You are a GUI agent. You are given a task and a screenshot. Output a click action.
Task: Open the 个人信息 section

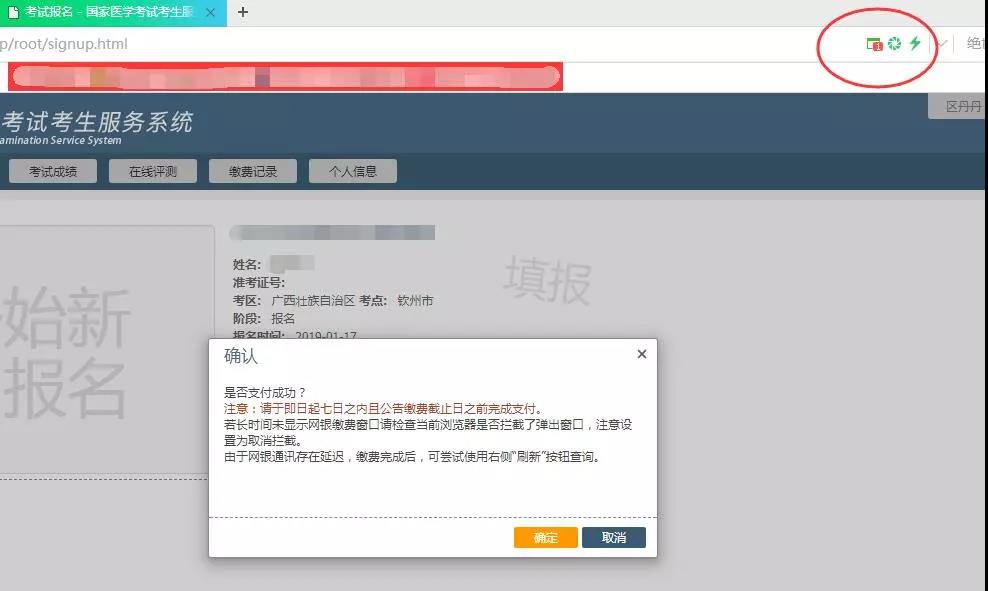point(353,171)
